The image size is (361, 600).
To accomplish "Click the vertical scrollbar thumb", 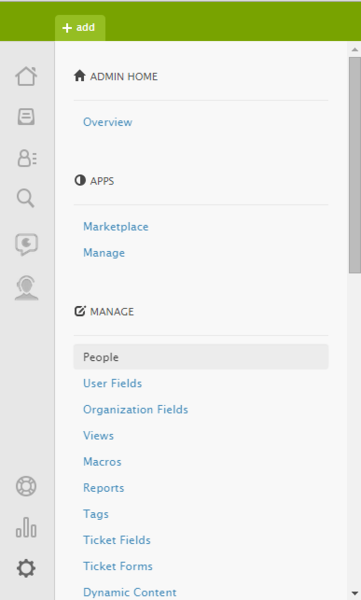I will [x=355, y=165].
